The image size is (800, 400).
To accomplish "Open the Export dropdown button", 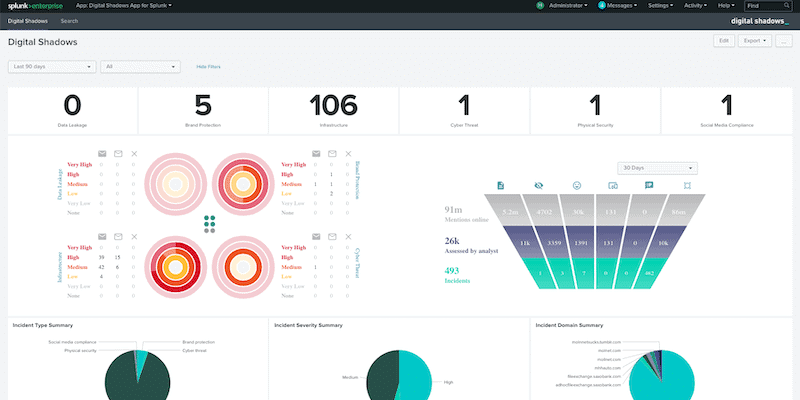I will [x=755, y=41].
